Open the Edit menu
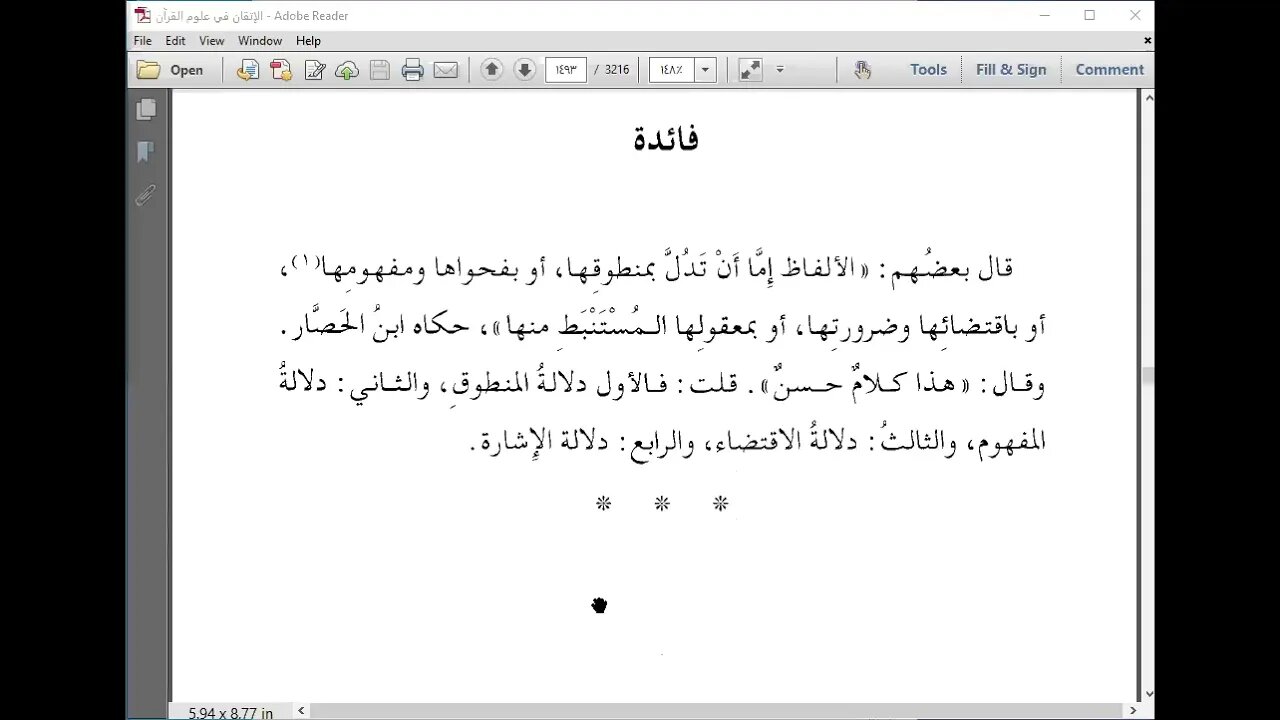The image size is (1280, 720). coord(176,41)
